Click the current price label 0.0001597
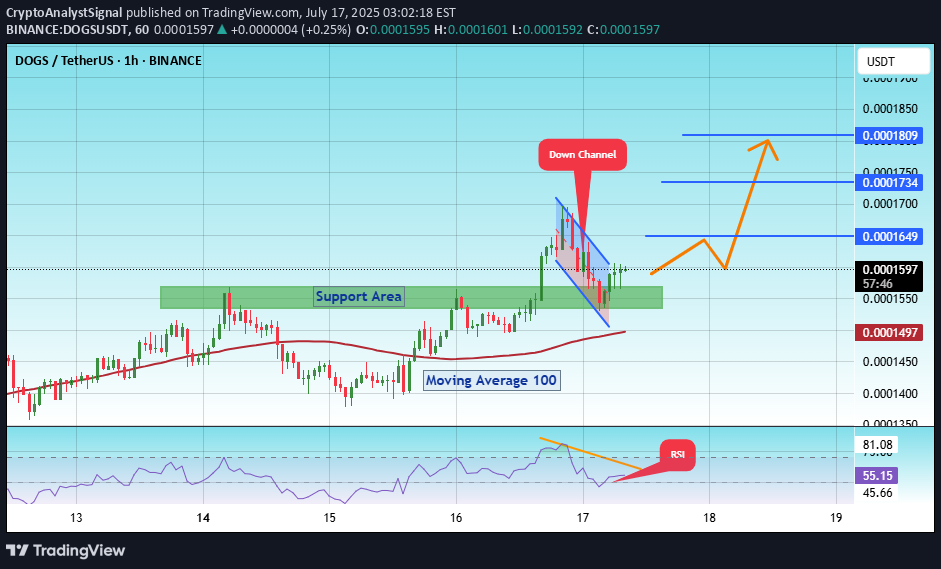 pos(889,269)
